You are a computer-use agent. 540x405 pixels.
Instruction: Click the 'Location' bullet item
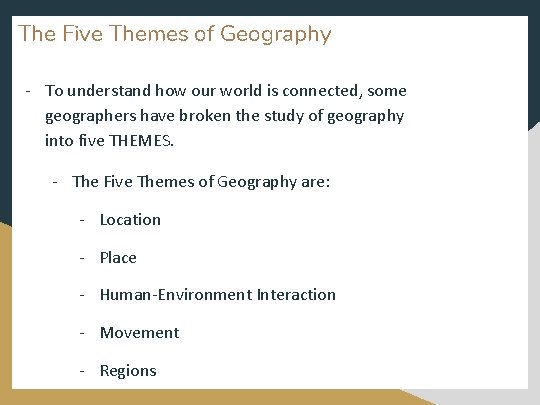pos(130,220)
